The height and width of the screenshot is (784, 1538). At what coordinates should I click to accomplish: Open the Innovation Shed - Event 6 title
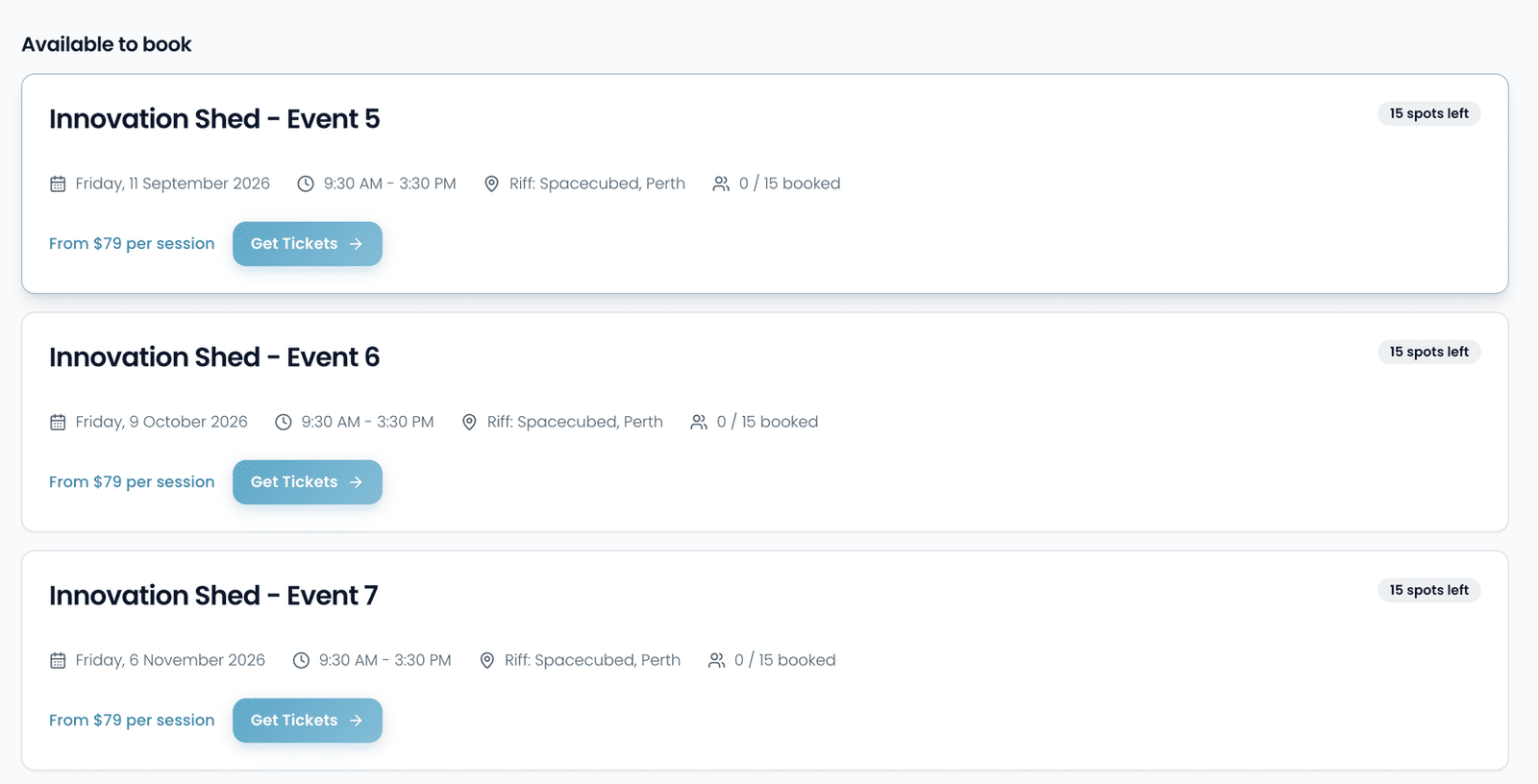coord(214,357)
